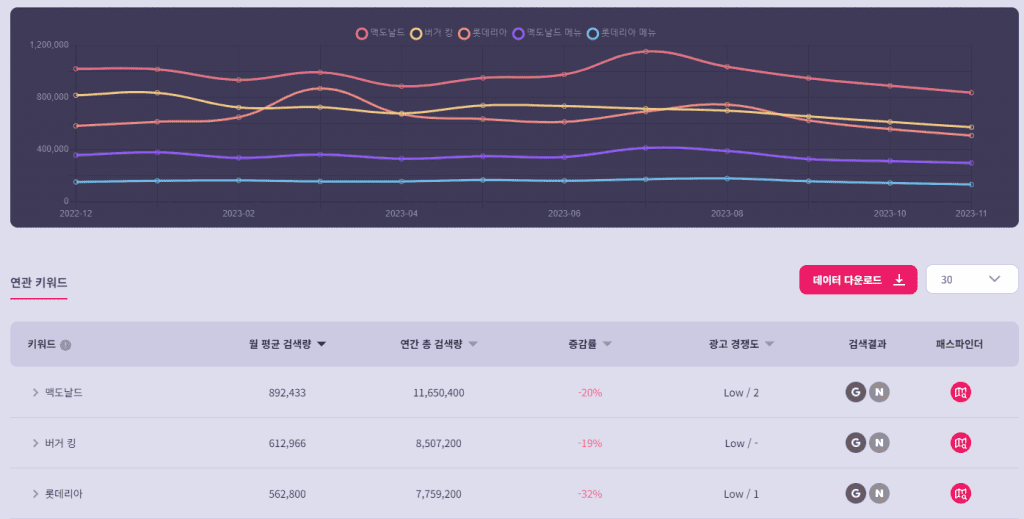Click 롯데리아 메뉴 data point at 2023-08
The width and height of the screenshot is (1024, 519).
[727, 178]
